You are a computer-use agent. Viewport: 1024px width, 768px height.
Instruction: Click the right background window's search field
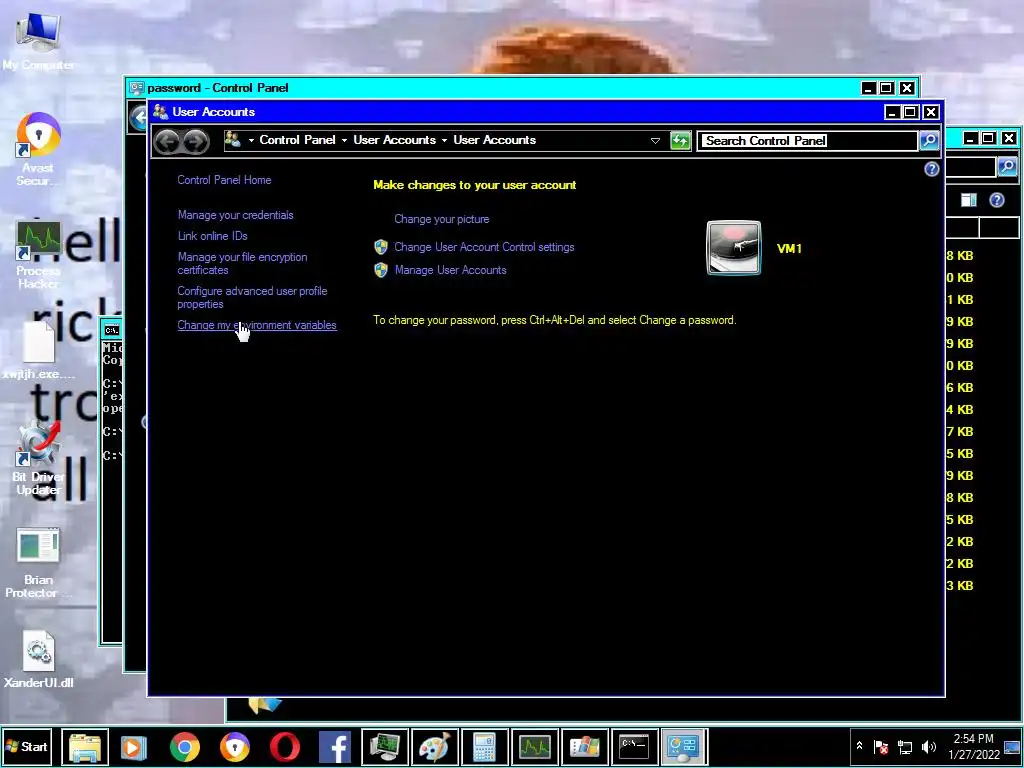click(970, 167)
